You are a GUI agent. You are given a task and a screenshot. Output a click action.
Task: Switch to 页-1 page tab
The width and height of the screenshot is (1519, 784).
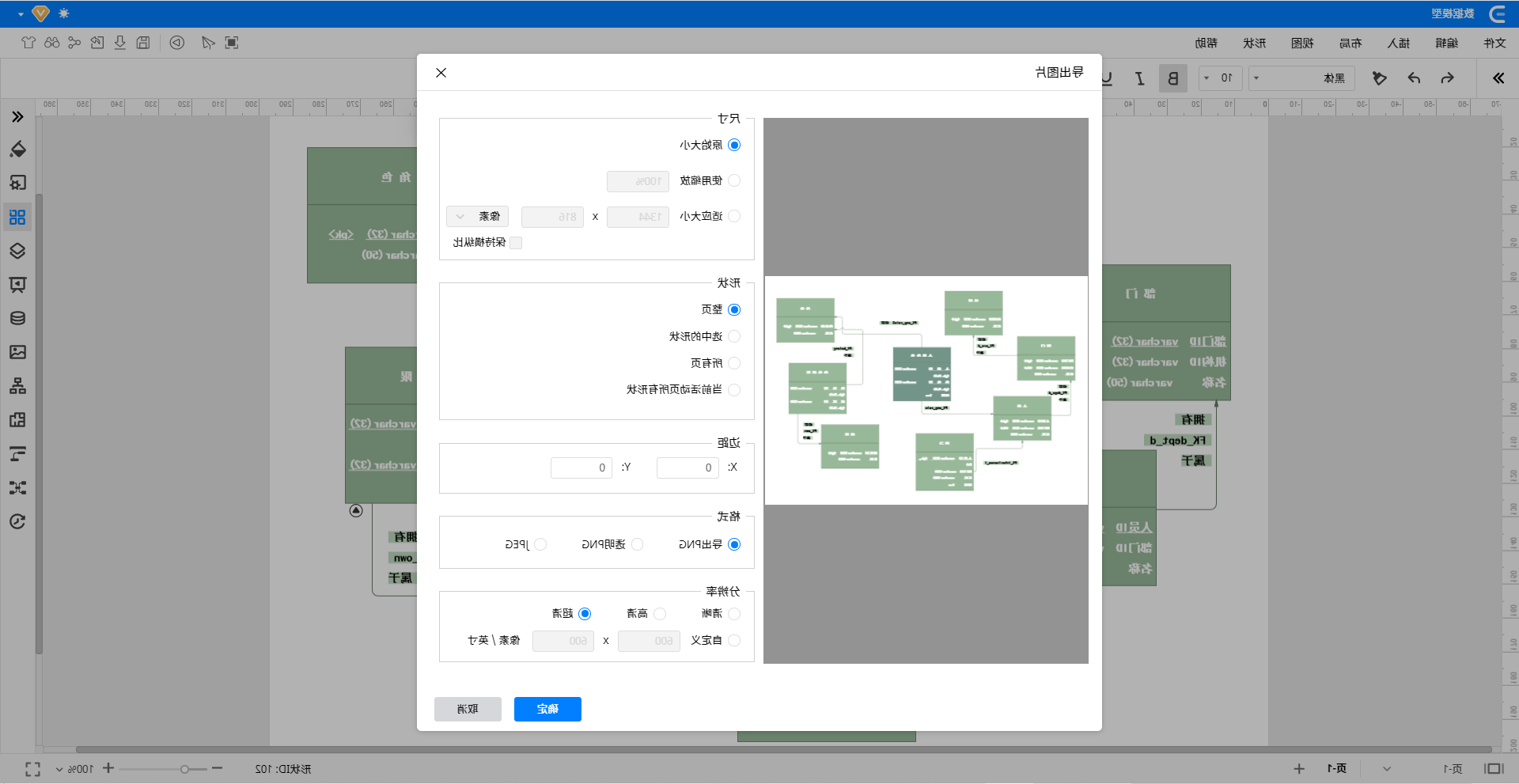1337,769
